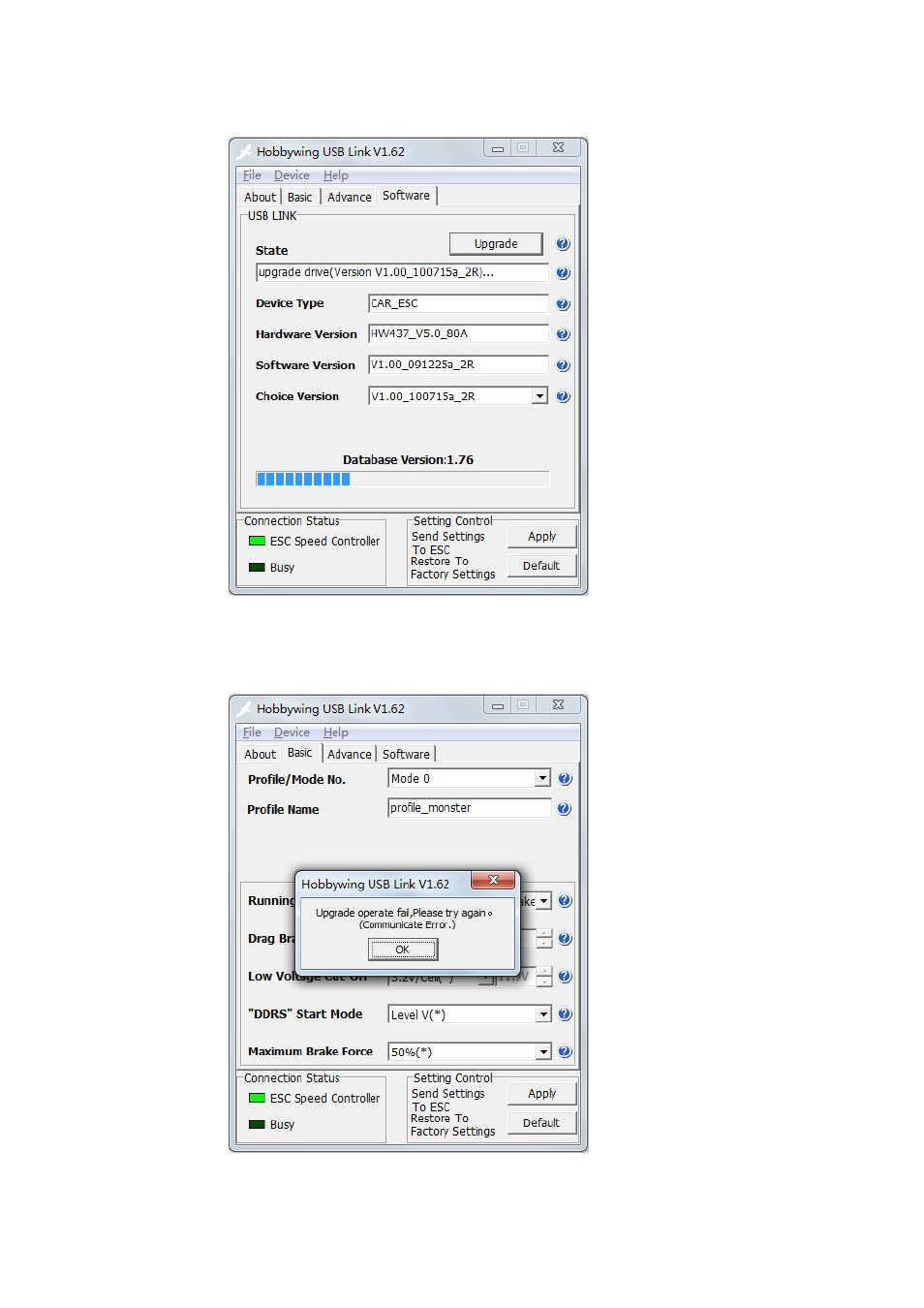Screen dimensions: 924x1308
Task: Click help icon for Profile Name
Action: (x=565, y=809)
